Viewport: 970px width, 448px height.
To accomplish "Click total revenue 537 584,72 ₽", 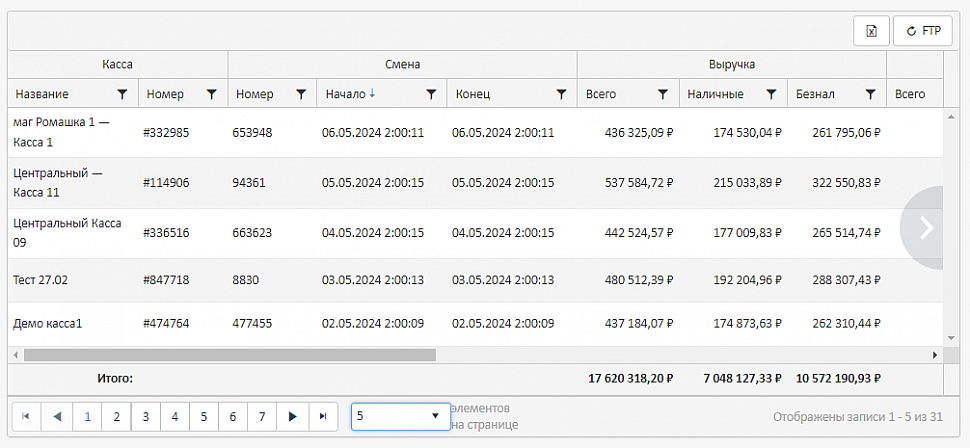I will (639, 183).
